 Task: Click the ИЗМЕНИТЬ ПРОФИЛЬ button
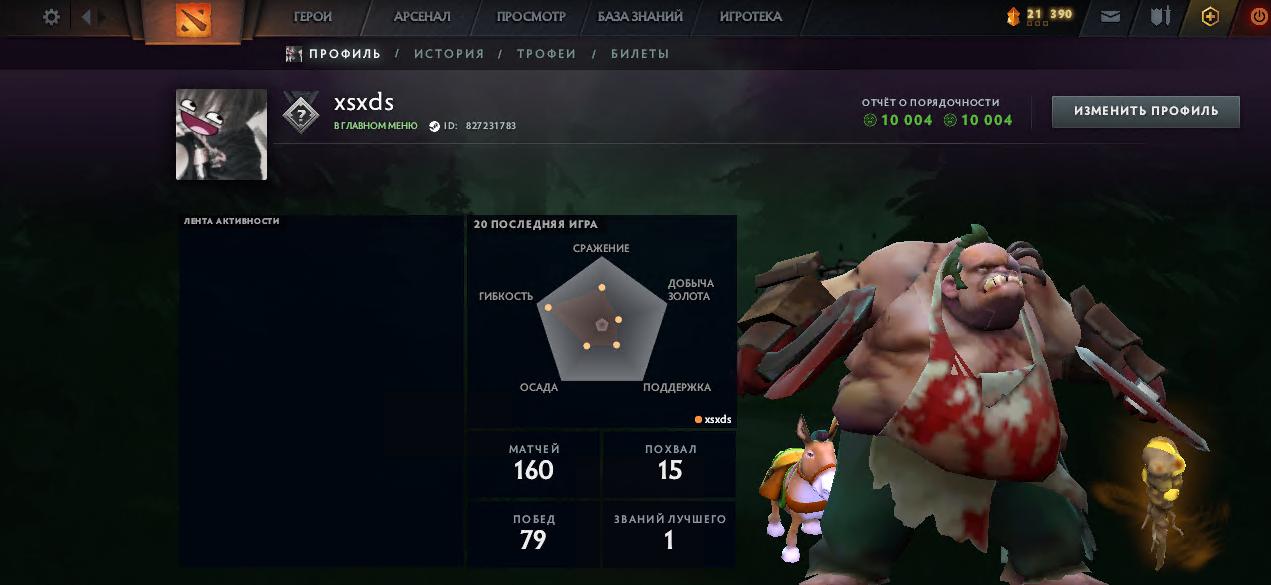click(x=1146, y=111)
